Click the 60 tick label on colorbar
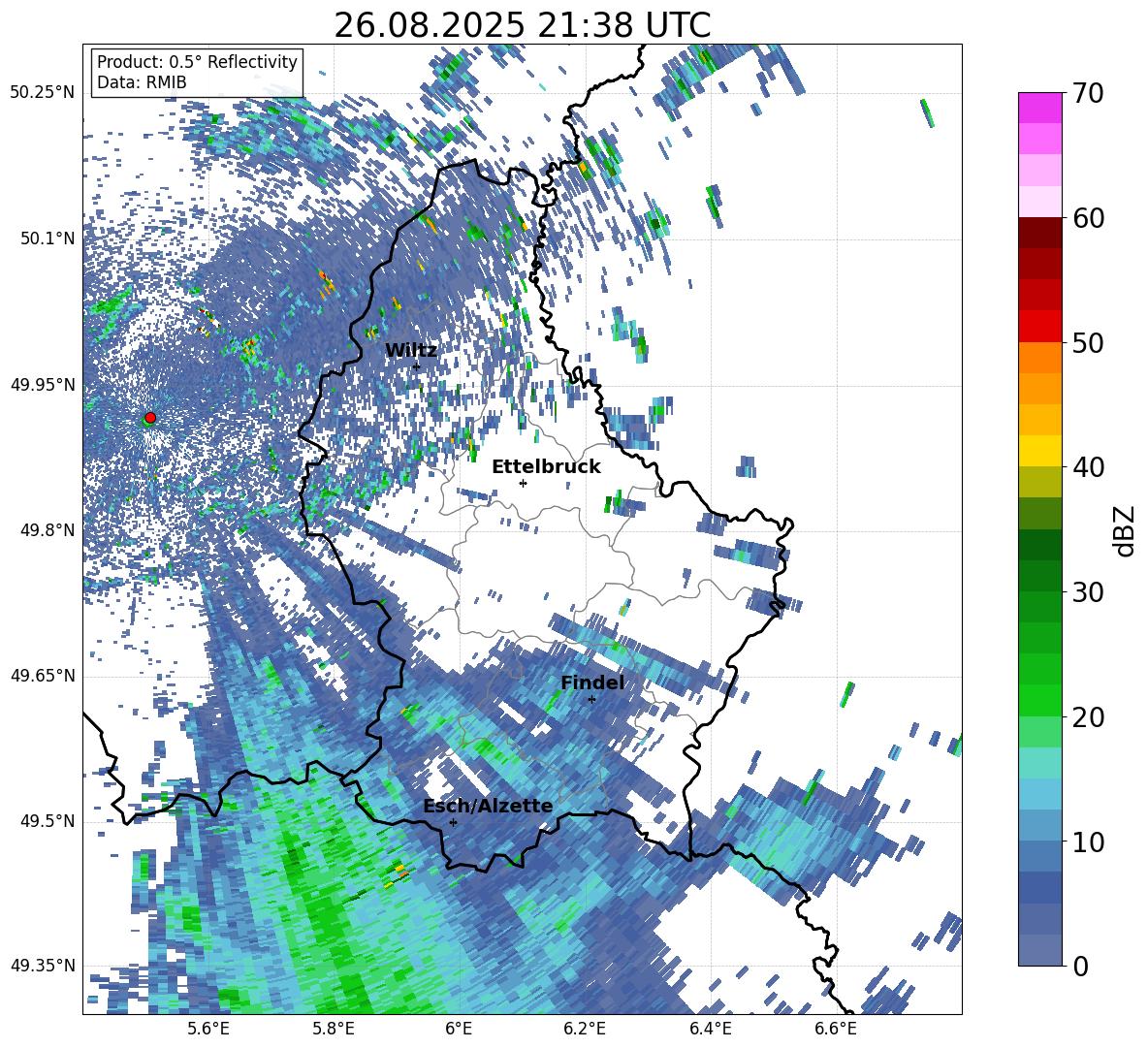The height and width of the screenshot is (1048, 1148). (x=1088, y=218)
